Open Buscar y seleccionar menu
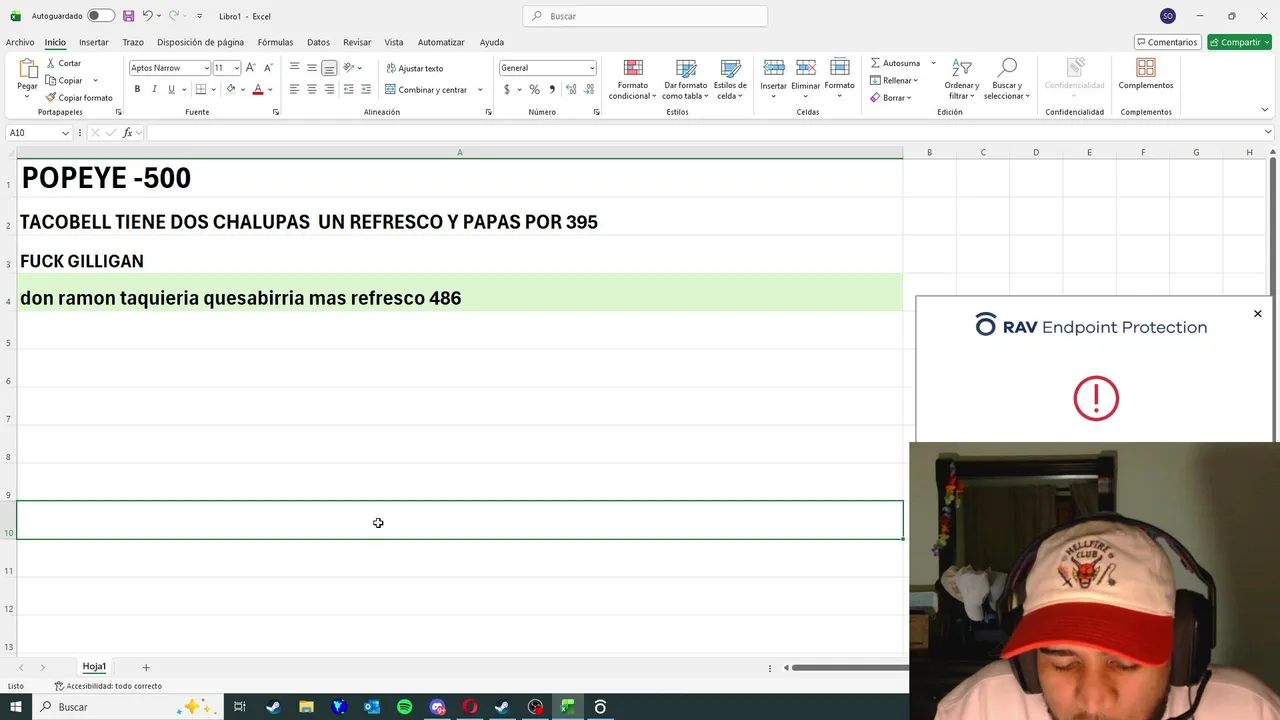Screen dimensions: 1280x720 click(1007, 79)
